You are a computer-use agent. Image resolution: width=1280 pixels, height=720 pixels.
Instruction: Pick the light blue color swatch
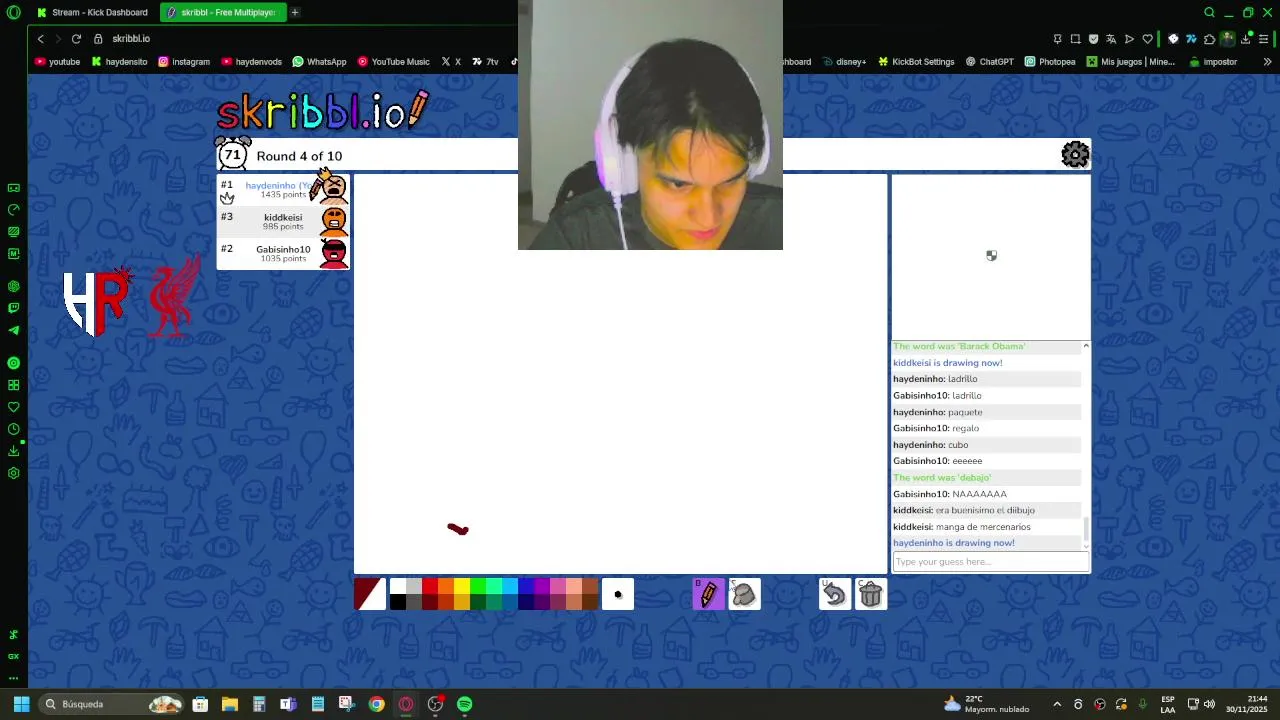(510, 586)
